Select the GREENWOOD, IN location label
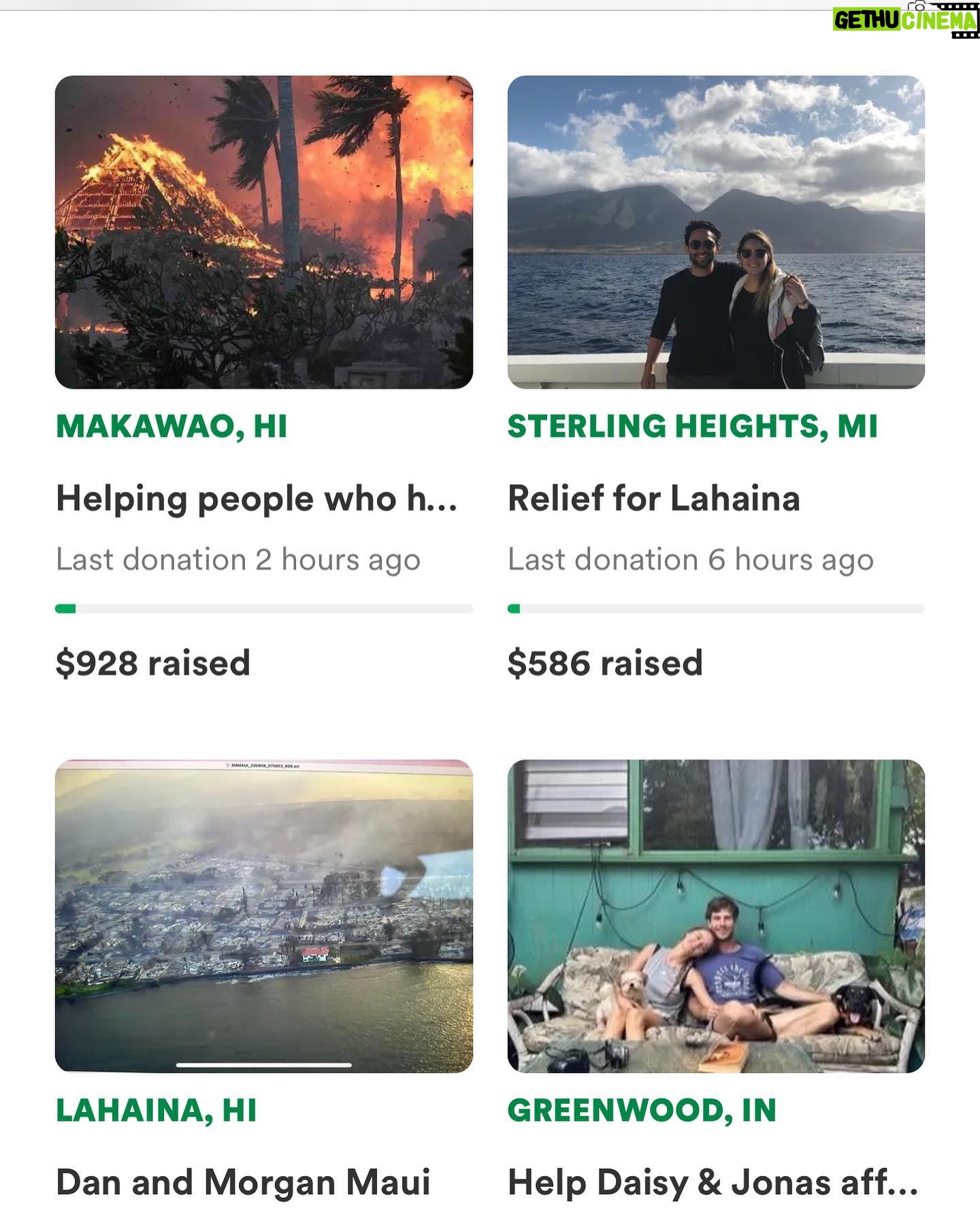The height and width of the screenshot is (1225, 980). pos(642,1110)
